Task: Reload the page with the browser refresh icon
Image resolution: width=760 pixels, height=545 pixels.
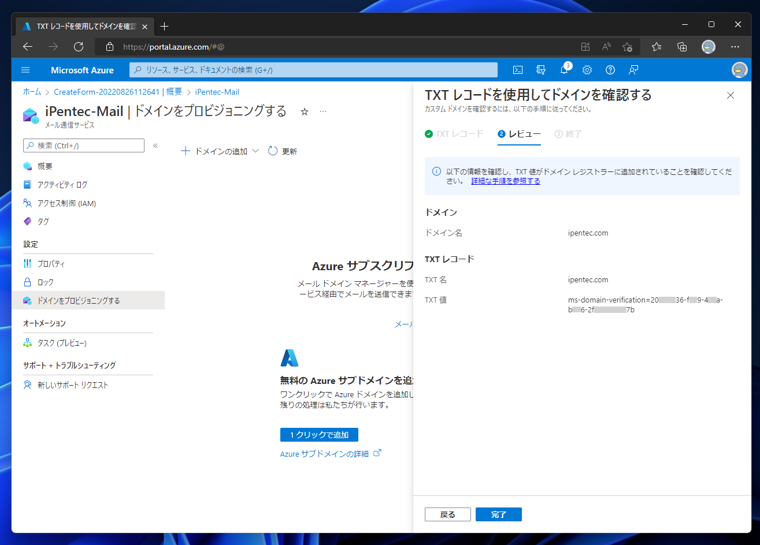Action: 79,47
